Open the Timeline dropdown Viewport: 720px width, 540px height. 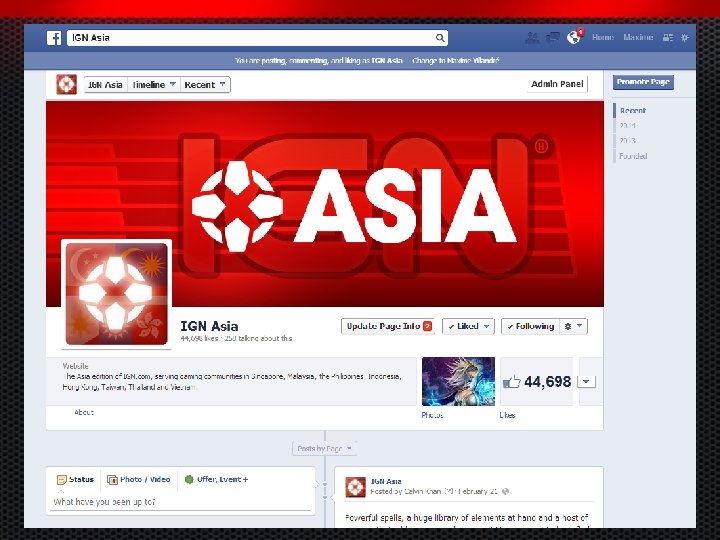point(154,85)
